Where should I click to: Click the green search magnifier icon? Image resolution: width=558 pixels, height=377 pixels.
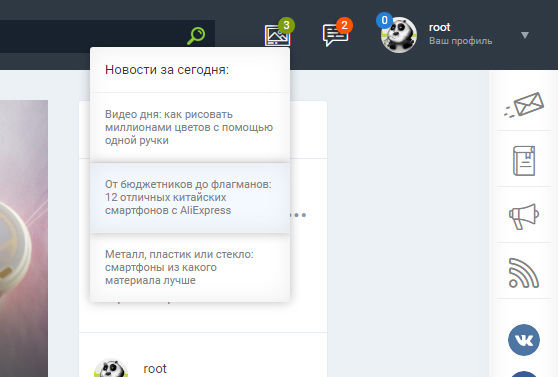(196, 36)
